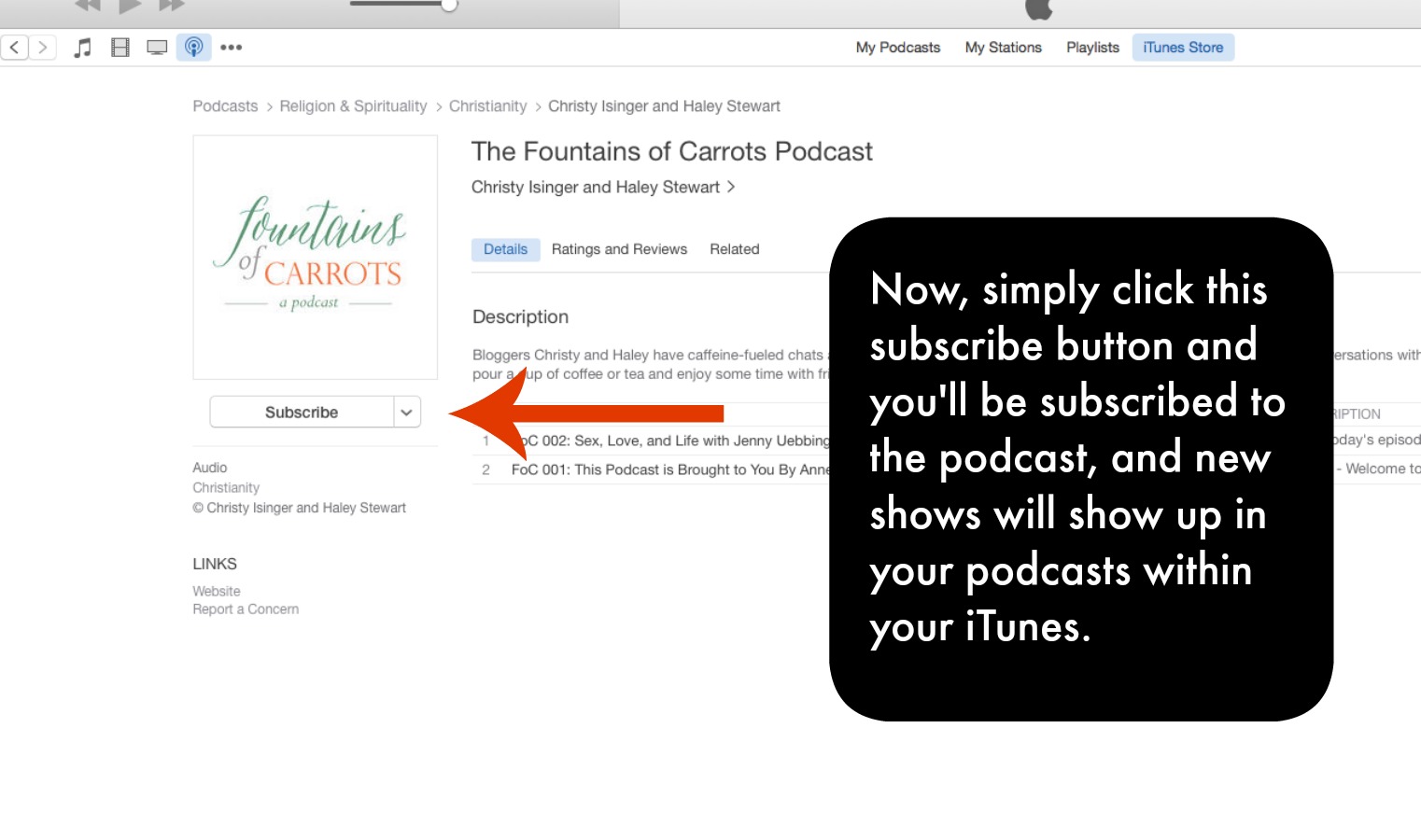Screen dimensions: 1421x840
Task: Expand the Subscribe dropdown arrow
Action: [407, 412]
